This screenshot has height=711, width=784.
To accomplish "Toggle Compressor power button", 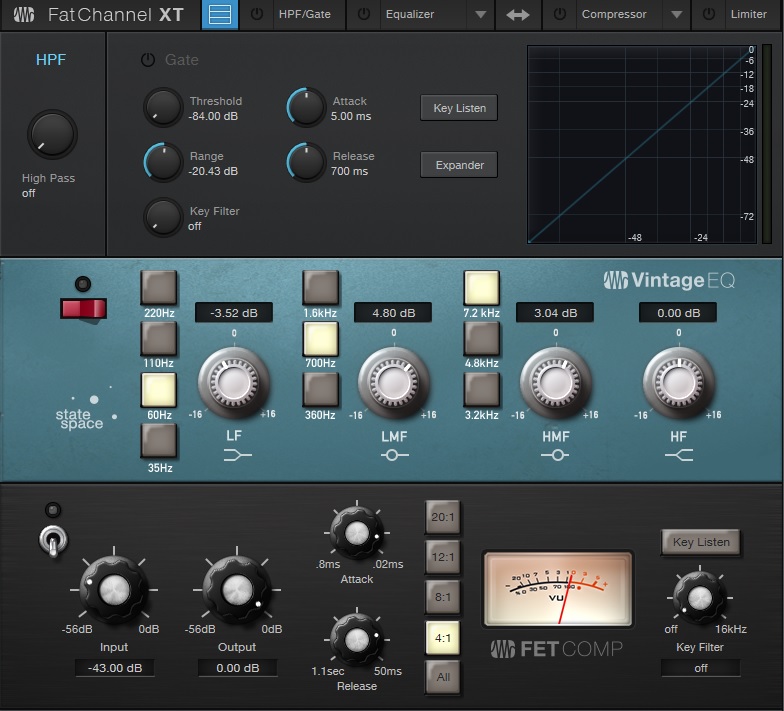I will (x=560, y=14).
